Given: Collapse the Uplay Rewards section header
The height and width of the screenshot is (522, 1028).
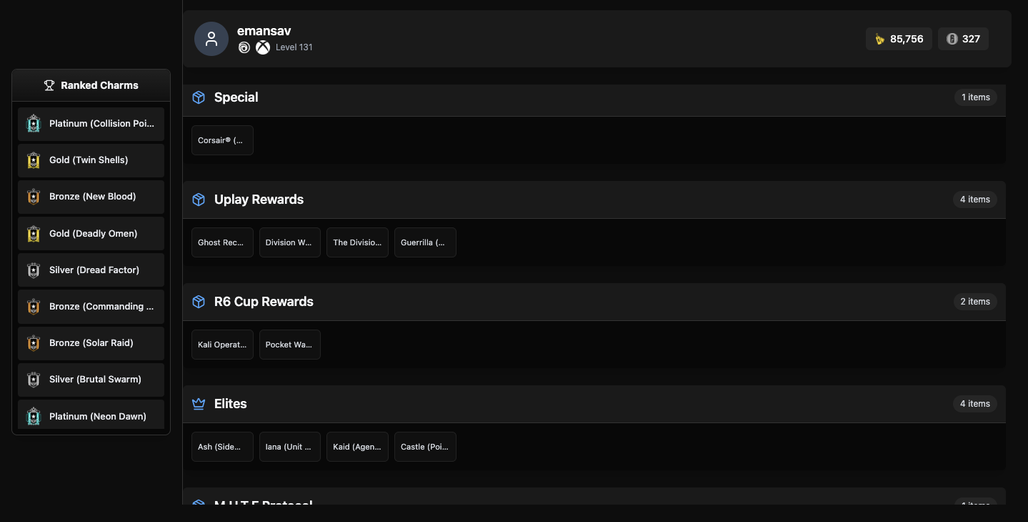Looking at the screenshot, I should [x=594, y=199].
